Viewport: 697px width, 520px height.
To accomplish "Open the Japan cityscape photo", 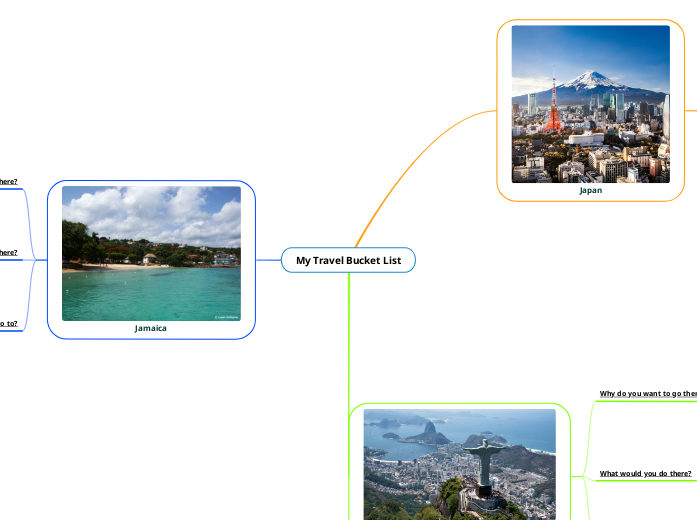I will pos(590,104).
